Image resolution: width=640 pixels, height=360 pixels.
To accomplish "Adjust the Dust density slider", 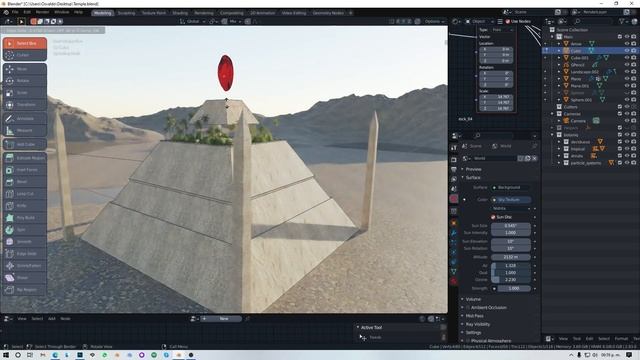I will click(x=511, y=273).
